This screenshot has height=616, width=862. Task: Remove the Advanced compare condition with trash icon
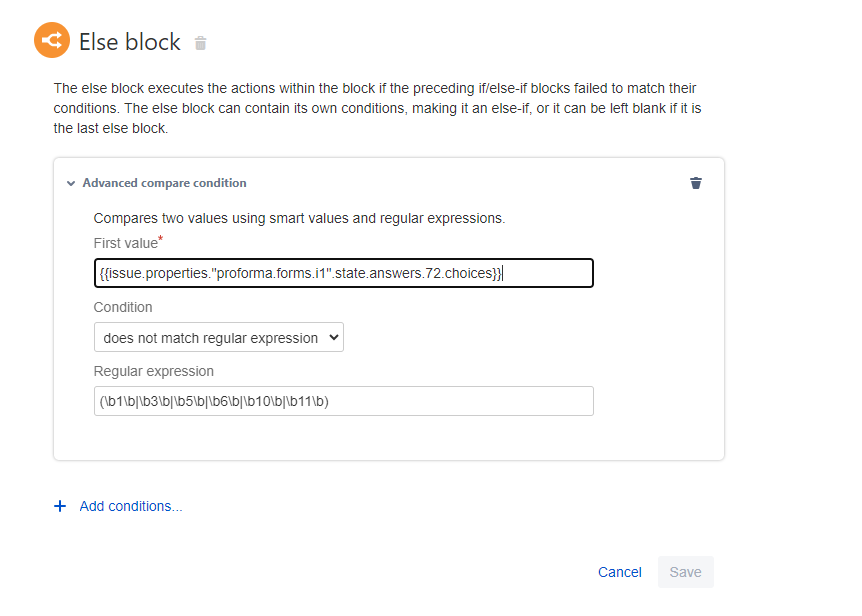696,183
